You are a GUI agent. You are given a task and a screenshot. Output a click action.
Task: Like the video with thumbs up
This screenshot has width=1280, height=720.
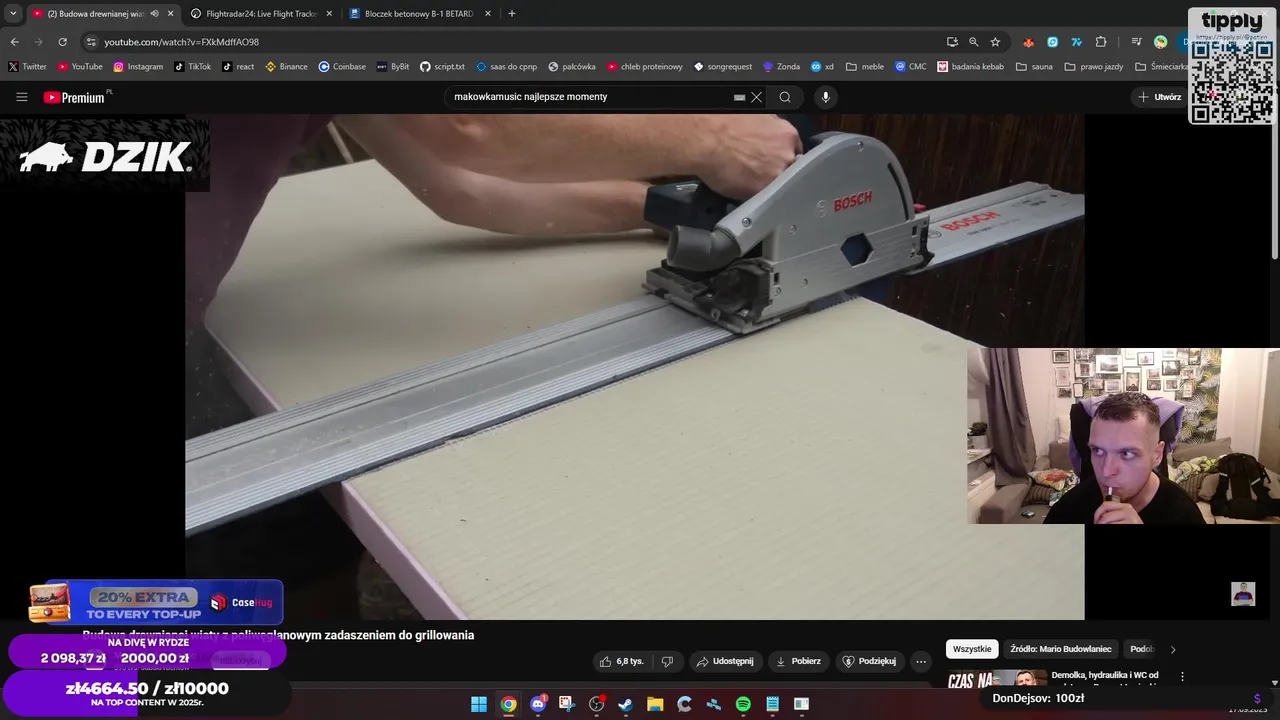[621, 661]
